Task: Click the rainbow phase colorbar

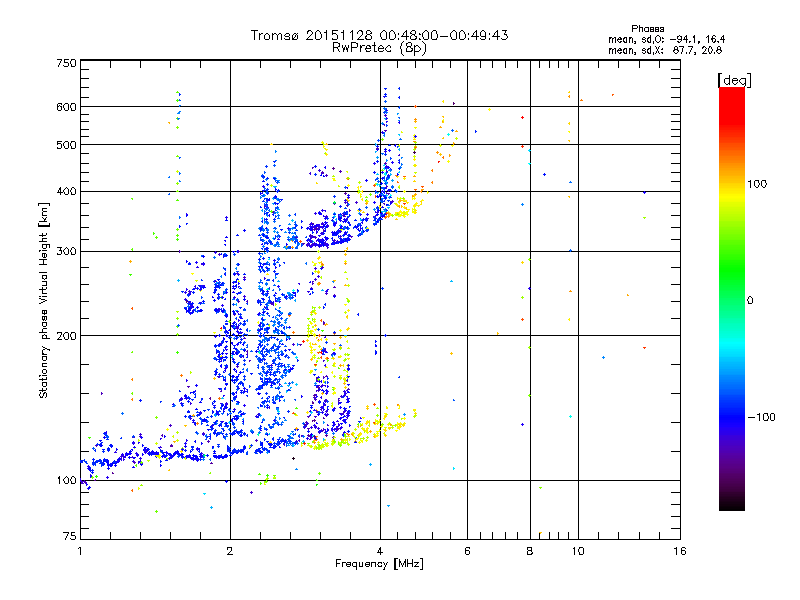Action: pos(732,298)
